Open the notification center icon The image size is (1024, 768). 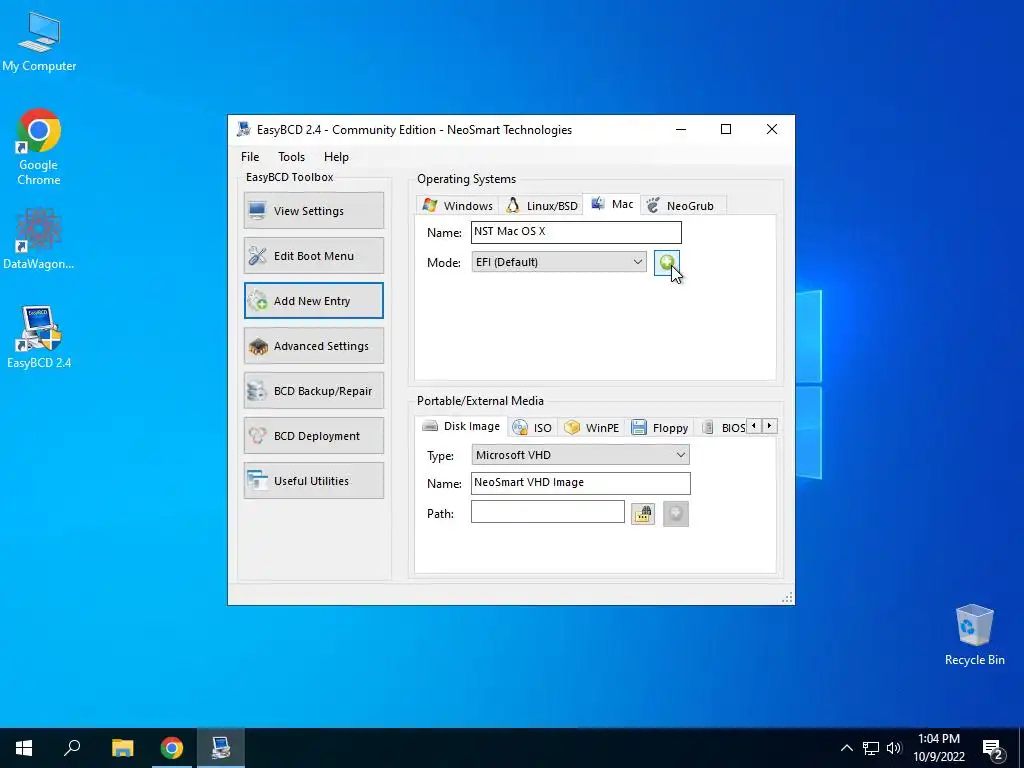coord(993,748)
